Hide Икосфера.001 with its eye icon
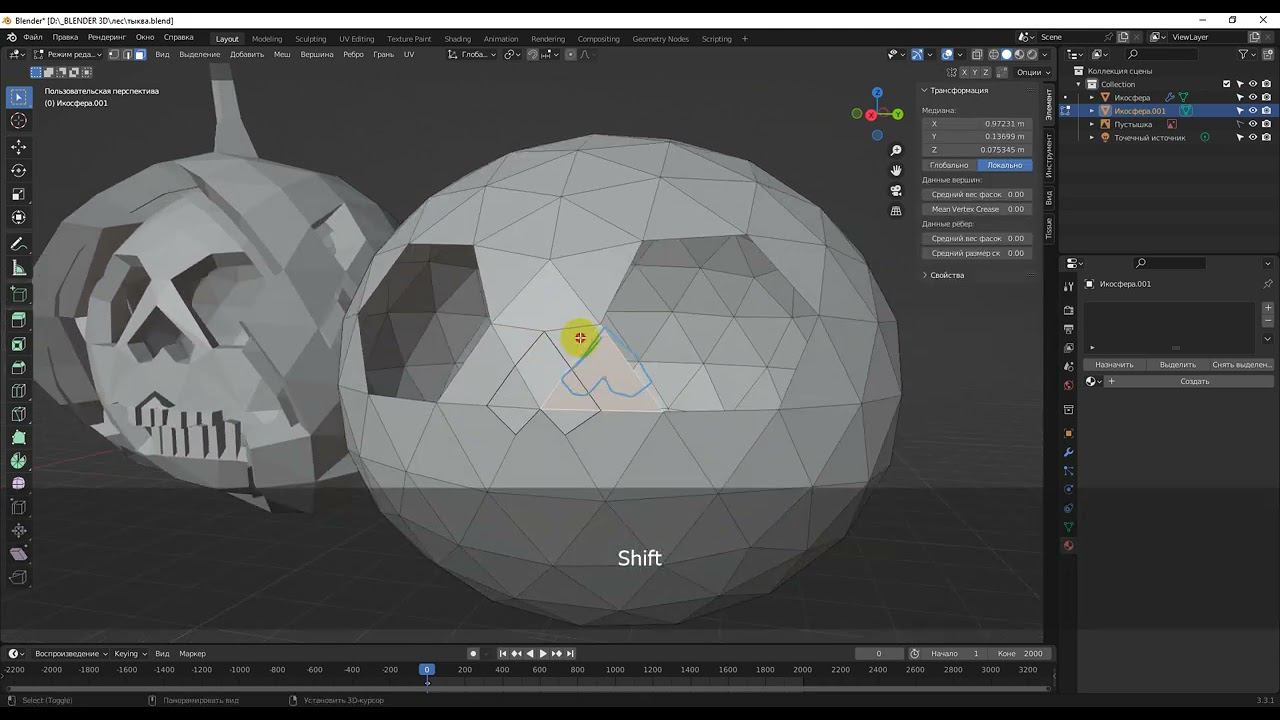Screen dimensions: 1280x720 pyautogui.click(x=1253, y=111)
